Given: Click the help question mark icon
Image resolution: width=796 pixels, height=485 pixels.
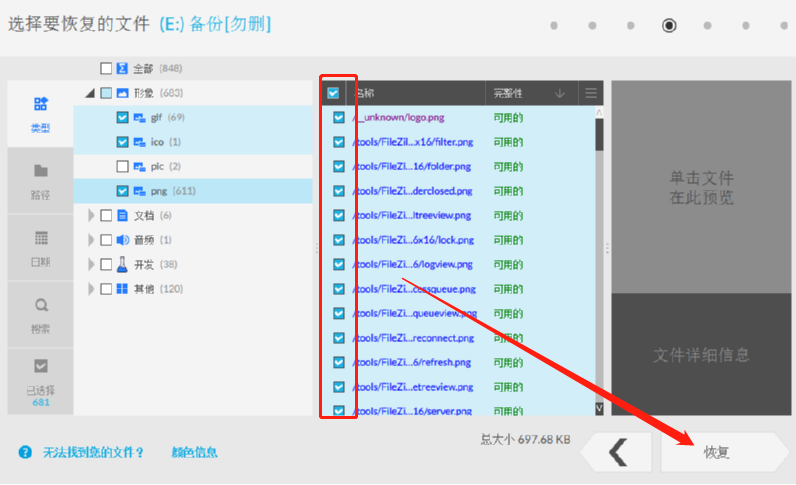Looking at the screenshot, I should click(x=25, y=452).
